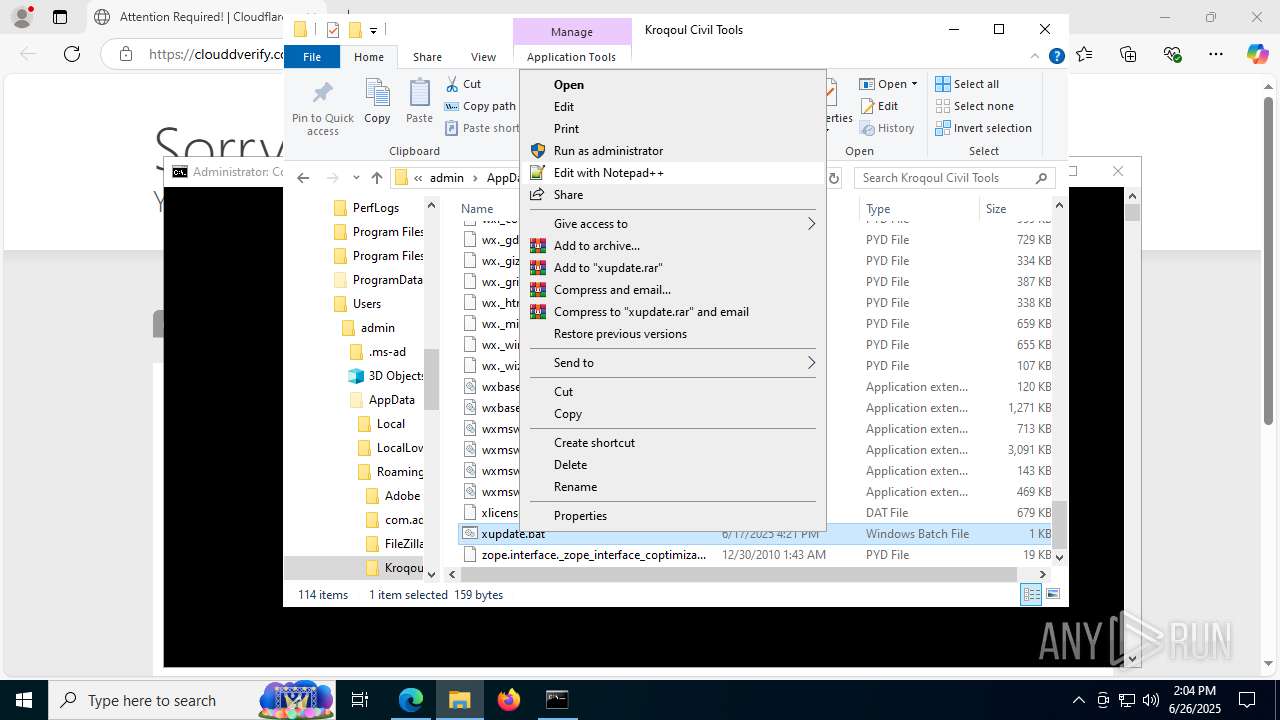Select Roaming folder in tree
Screen dimensions: 1280x720
[391, 472]
